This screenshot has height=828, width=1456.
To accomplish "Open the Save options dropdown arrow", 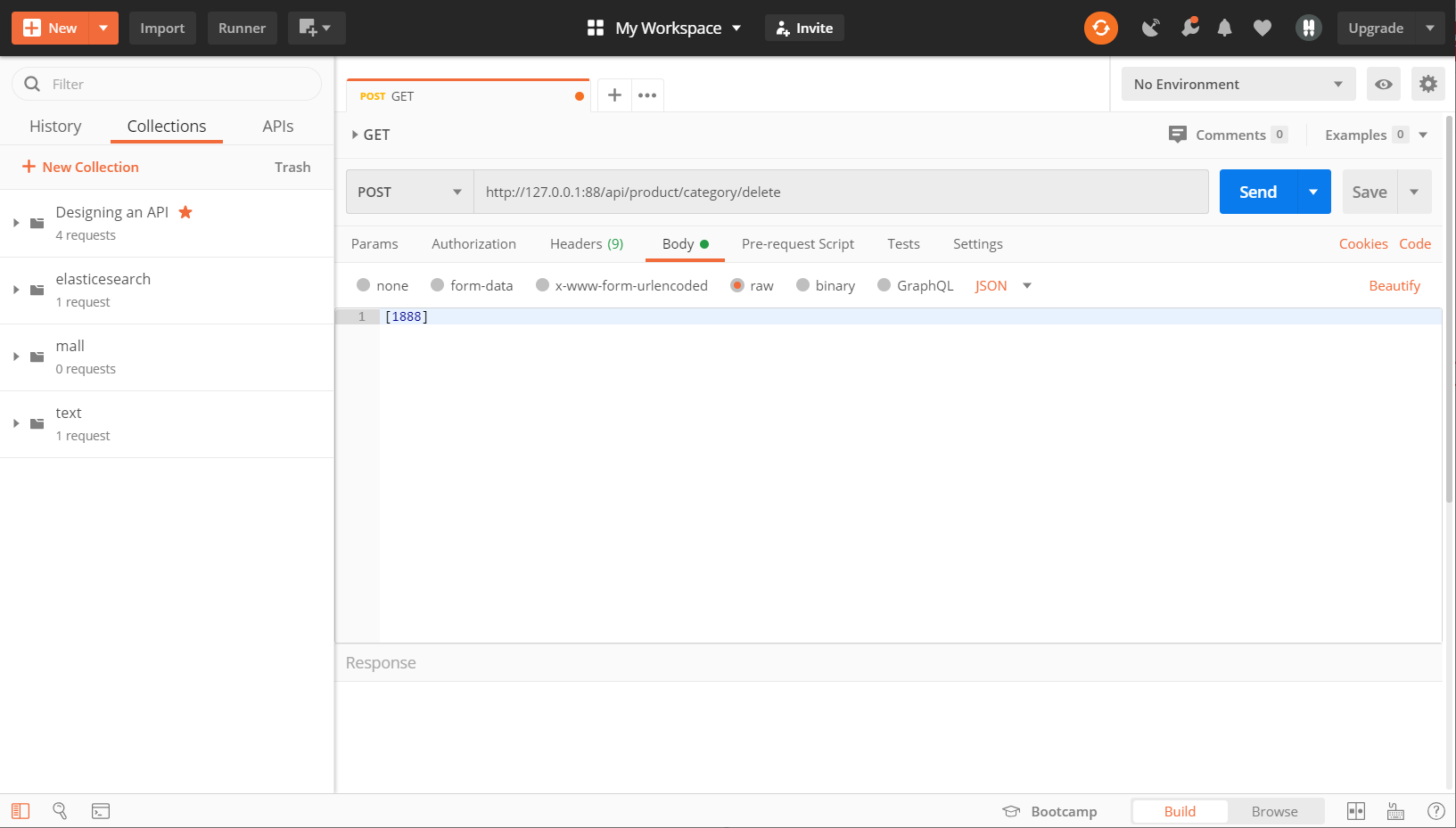I will (x=1414, y=192).
